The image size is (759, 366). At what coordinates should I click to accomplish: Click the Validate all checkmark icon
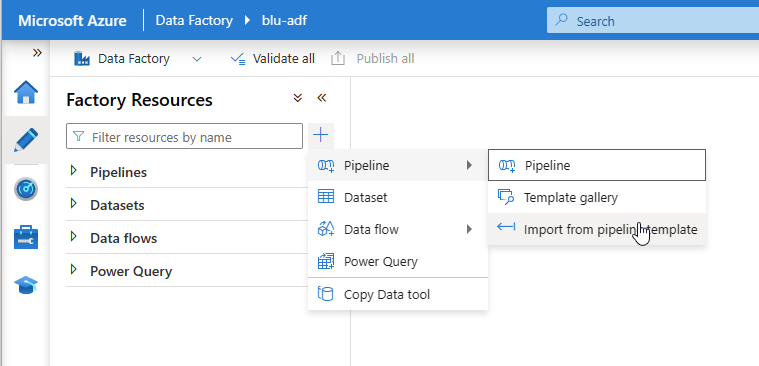coord(238,59)
